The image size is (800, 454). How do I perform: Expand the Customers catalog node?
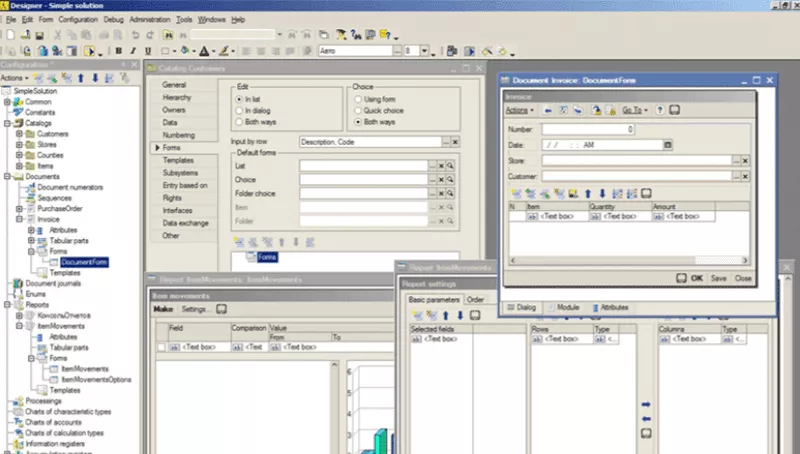pyautogui.click(x=19, y=134)
